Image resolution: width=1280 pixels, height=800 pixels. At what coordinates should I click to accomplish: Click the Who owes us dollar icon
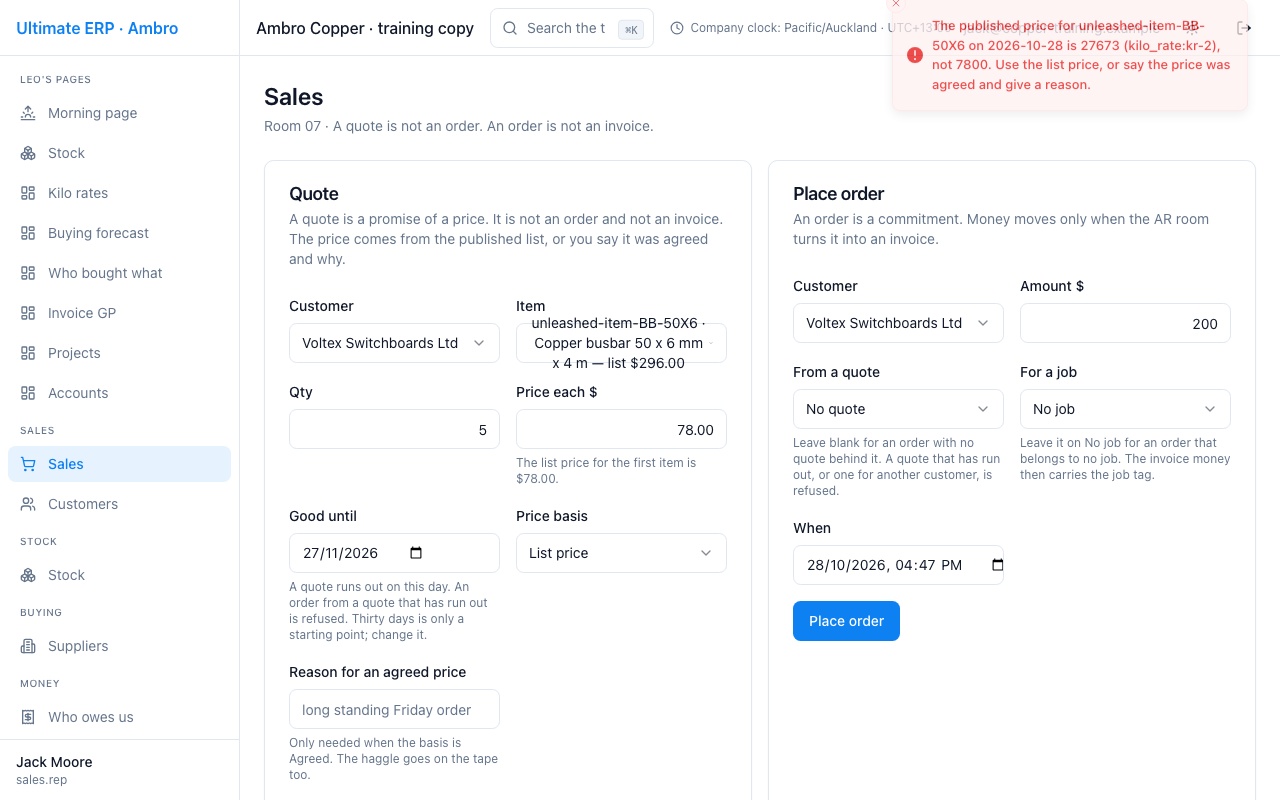coord(28,717)
